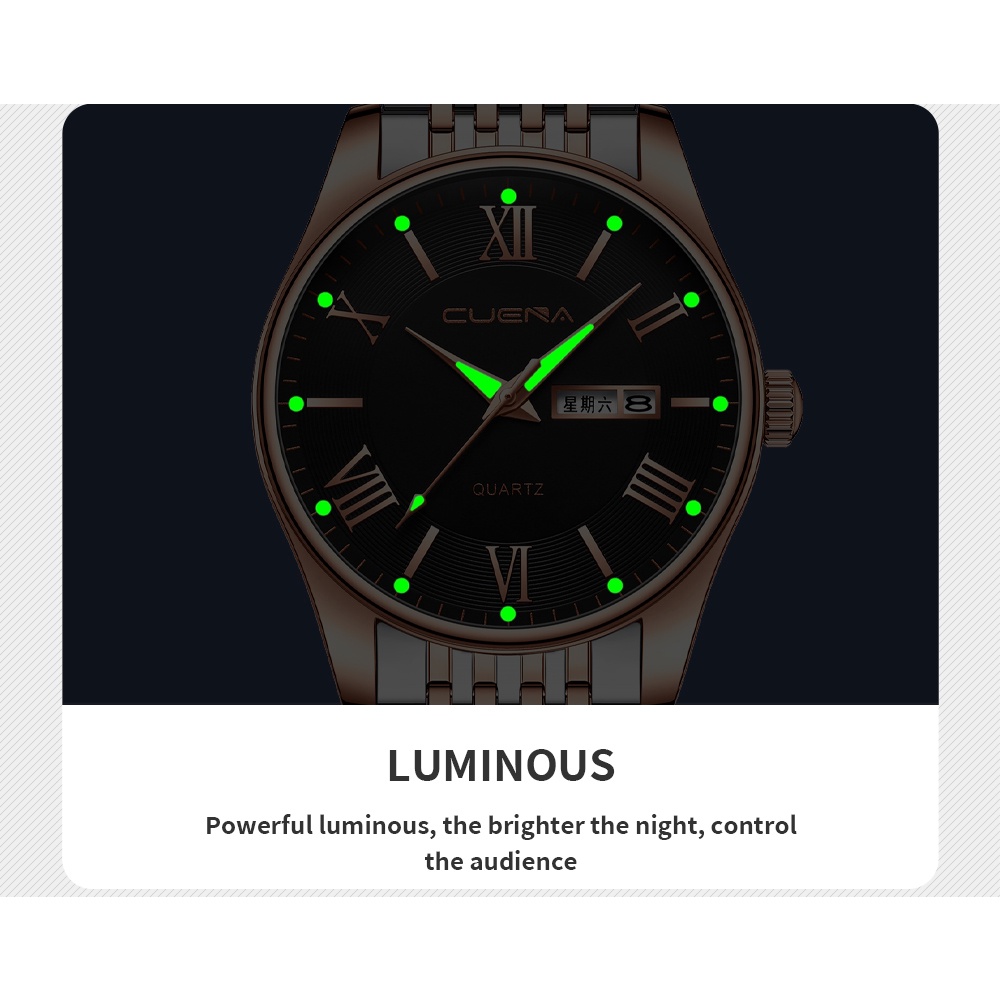The width and height of the screenshot is (1000, 1000).
Task: Click the Roman numeral VI marker
Action: coord(509,573)
